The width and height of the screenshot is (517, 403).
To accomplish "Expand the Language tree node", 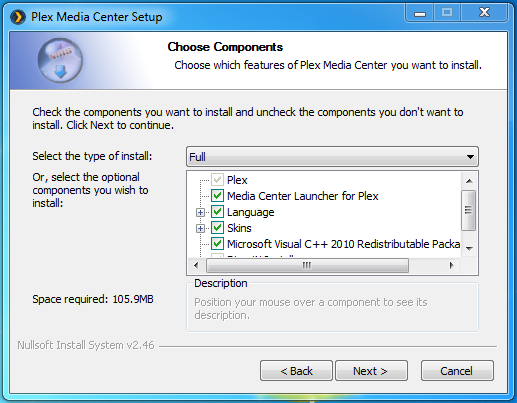I will click(x=200, y=212).
